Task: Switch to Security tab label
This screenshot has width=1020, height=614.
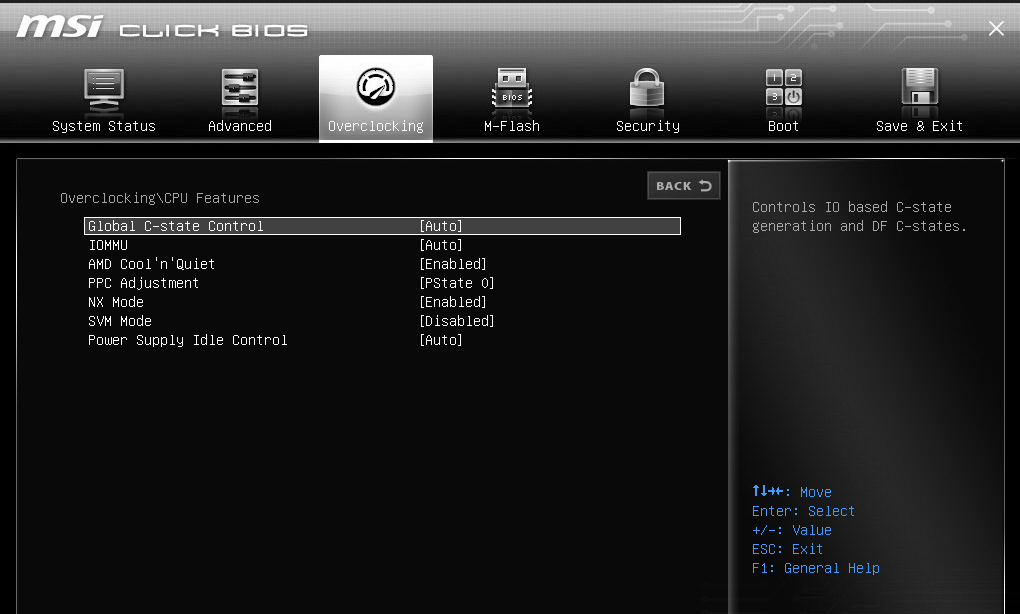Action: tap(648, 126)
